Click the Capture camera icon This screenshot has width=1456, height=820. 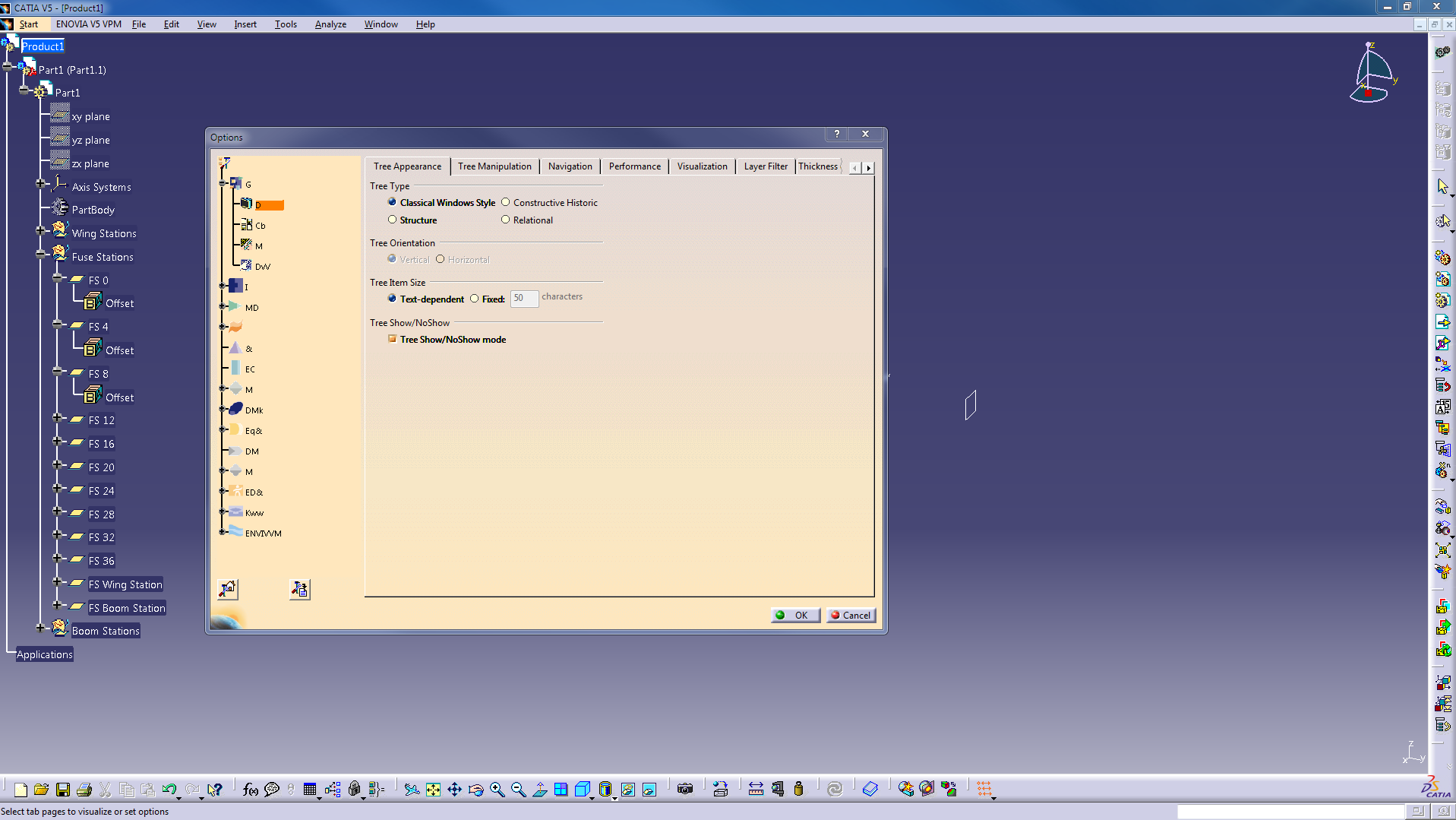pyautogui.click(x=685, y=790)
